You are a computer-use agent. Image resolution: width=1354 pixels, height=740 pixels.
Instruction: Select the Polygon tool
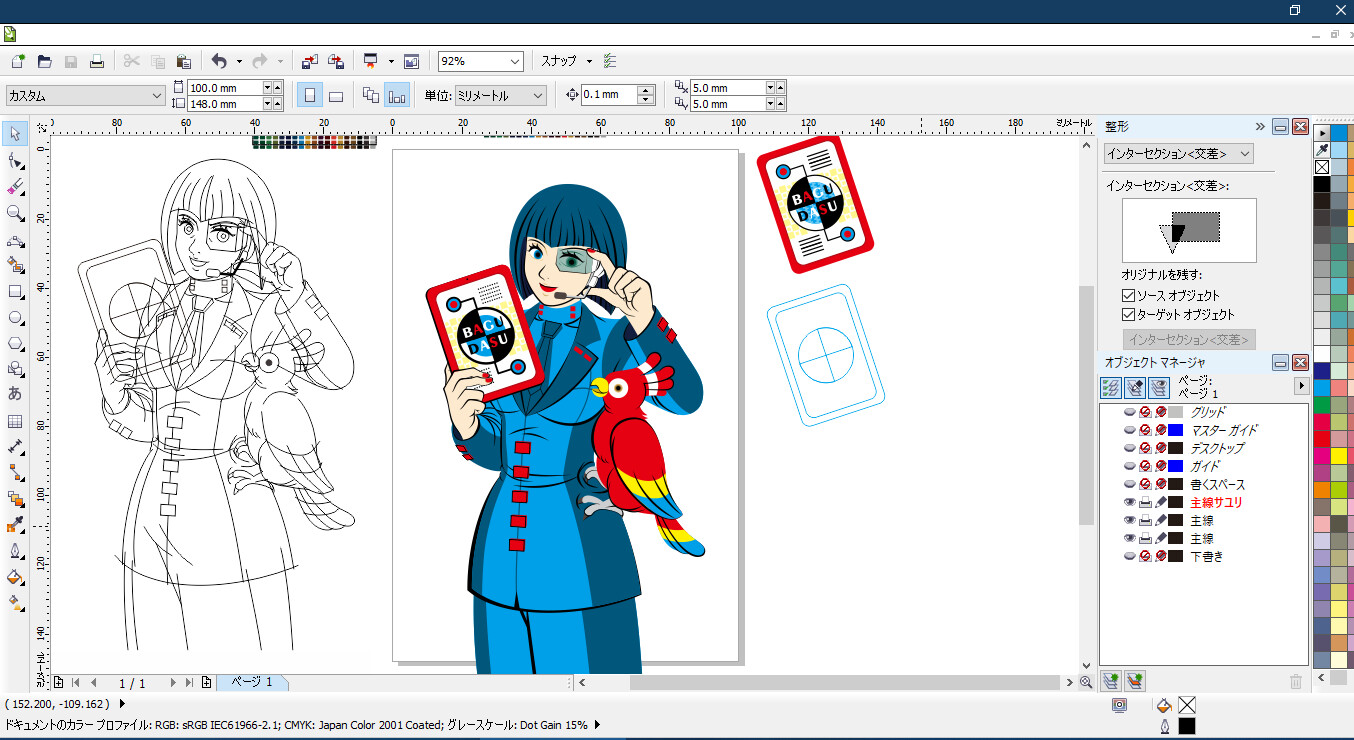[x=15, y=343]
